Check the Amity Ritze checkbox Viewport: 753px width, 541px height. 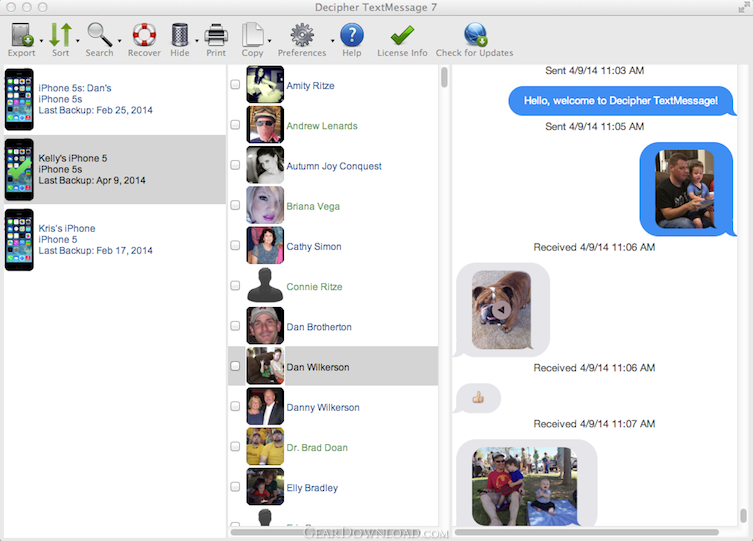[235, 84]
